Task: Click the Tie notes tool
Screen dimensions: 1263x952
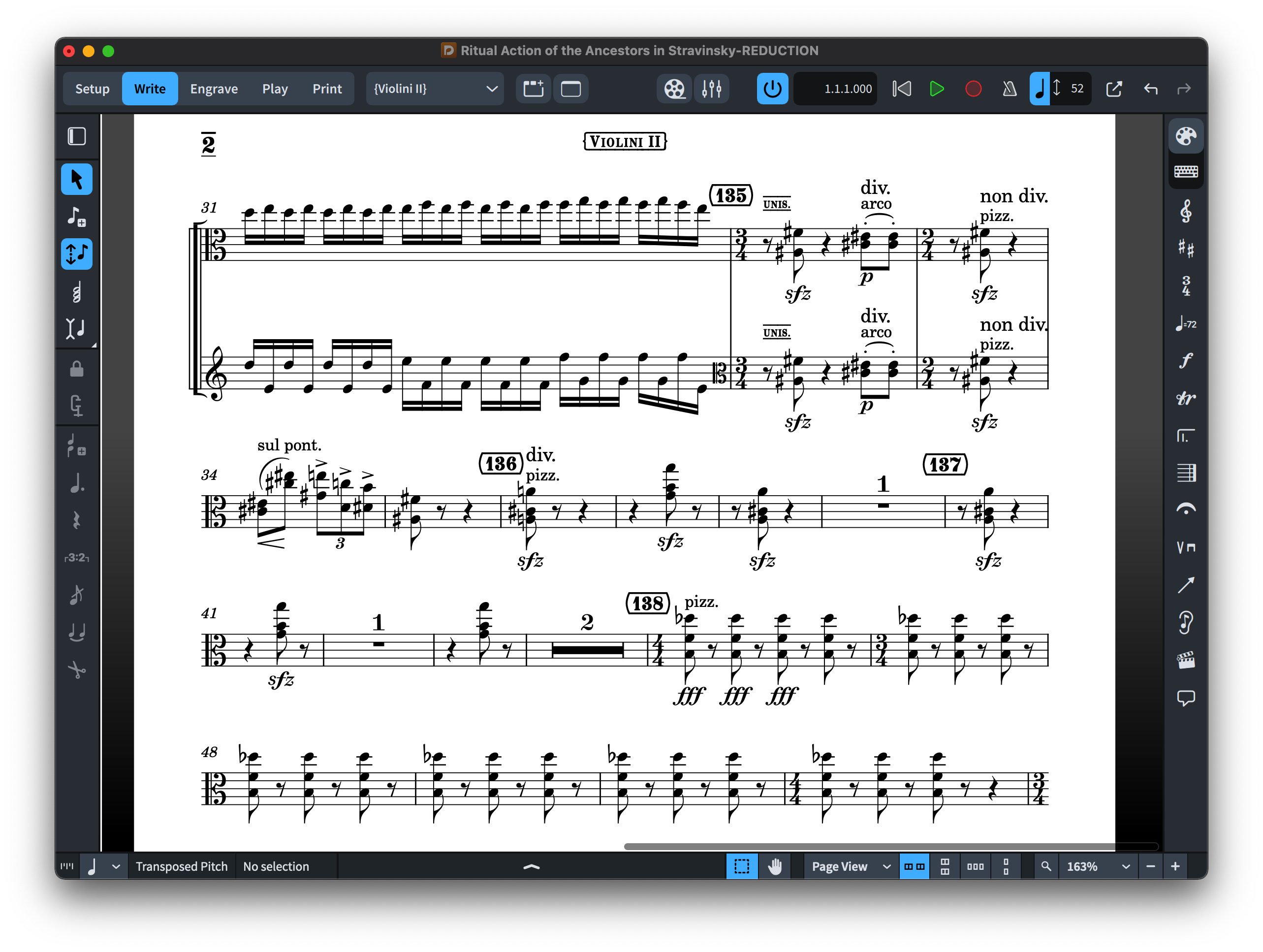Action: point(76,632)
